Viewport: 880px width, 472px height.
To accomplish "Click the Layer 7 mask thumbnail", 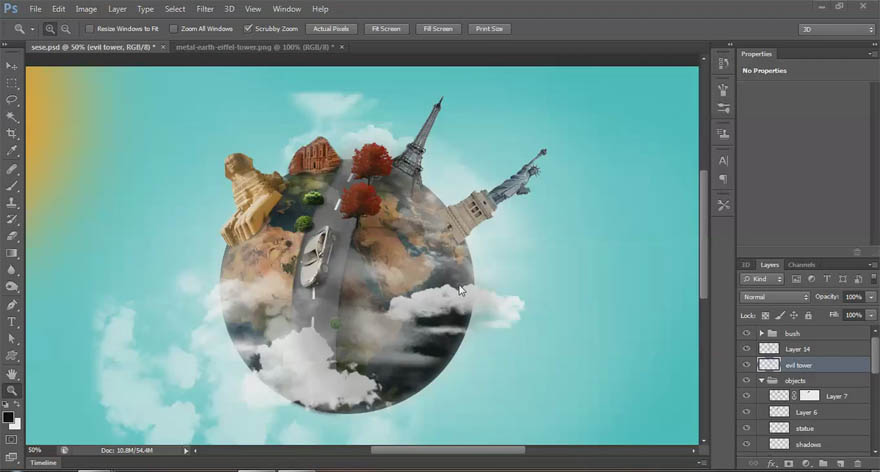I will [x=809, y=396].
